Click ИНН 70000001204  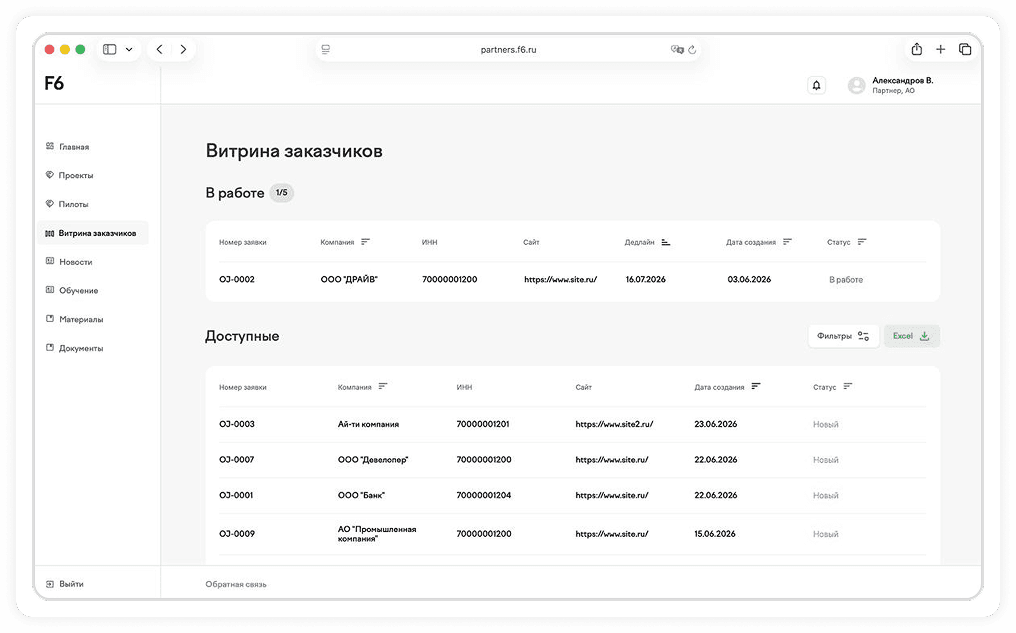[483, 495]
